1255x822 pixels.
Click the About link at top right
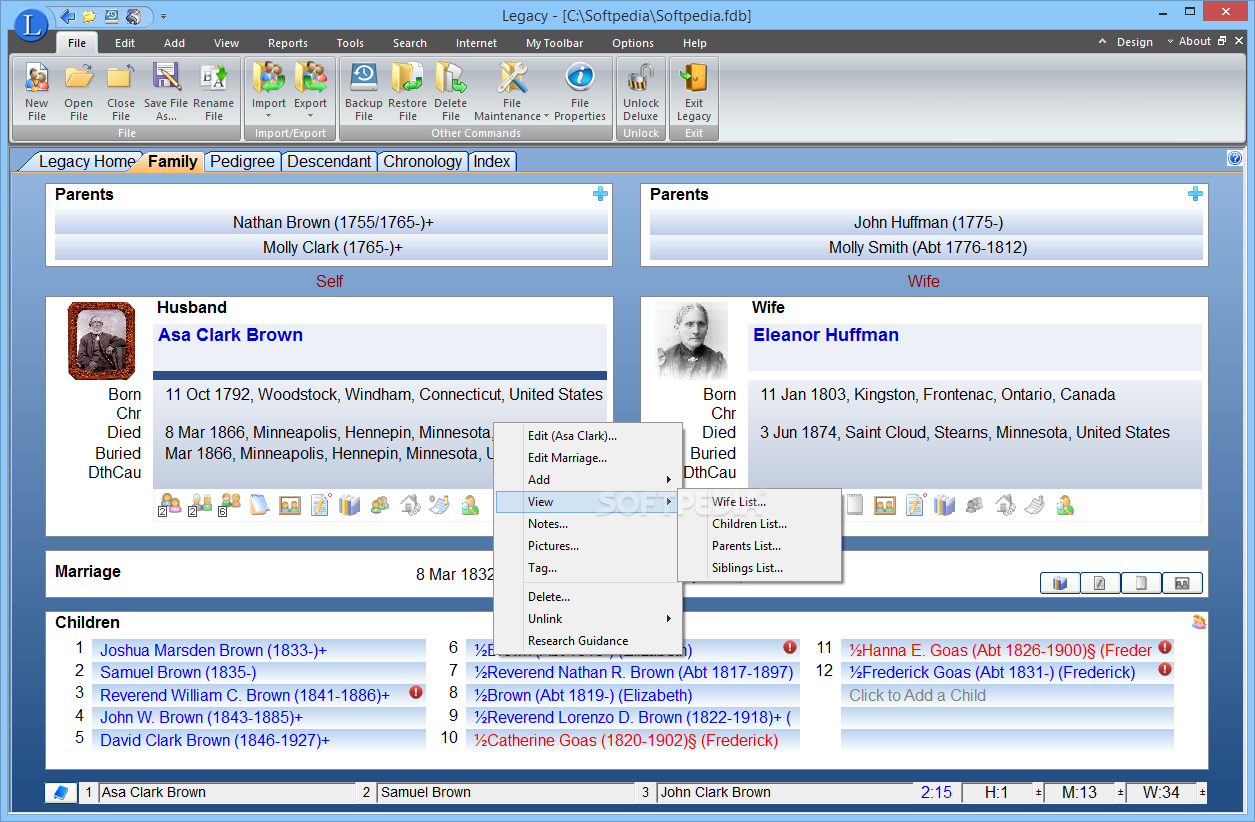pyautogui.click(x=1194, y=42)
